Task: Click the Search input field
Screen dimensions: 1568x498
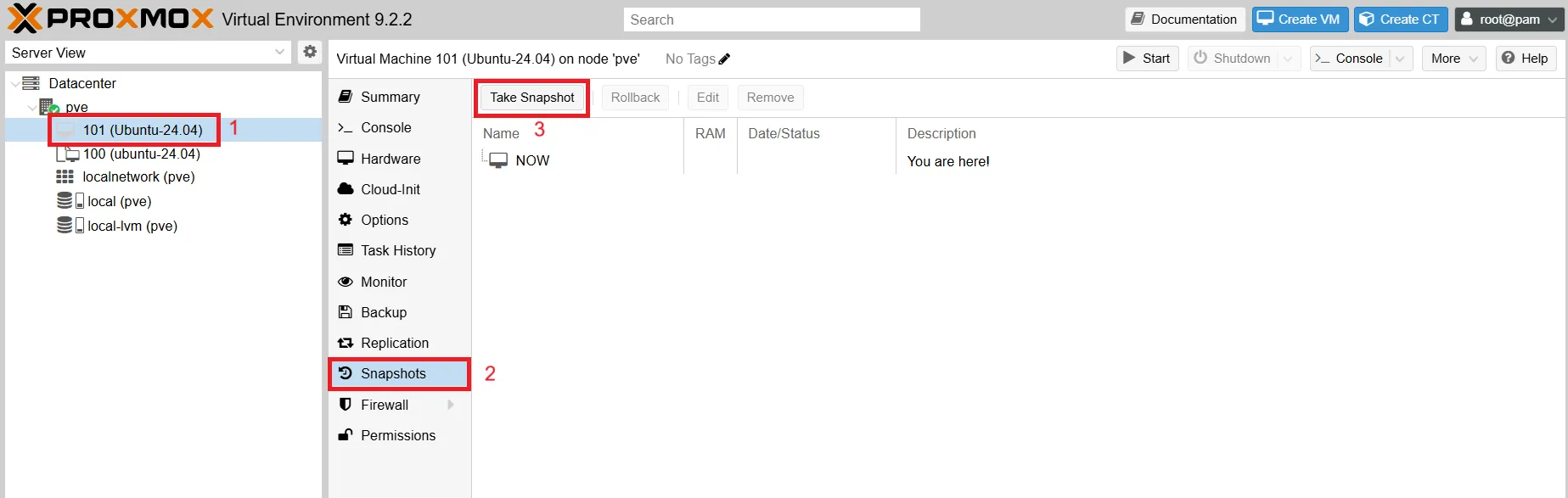Action: 772,20
